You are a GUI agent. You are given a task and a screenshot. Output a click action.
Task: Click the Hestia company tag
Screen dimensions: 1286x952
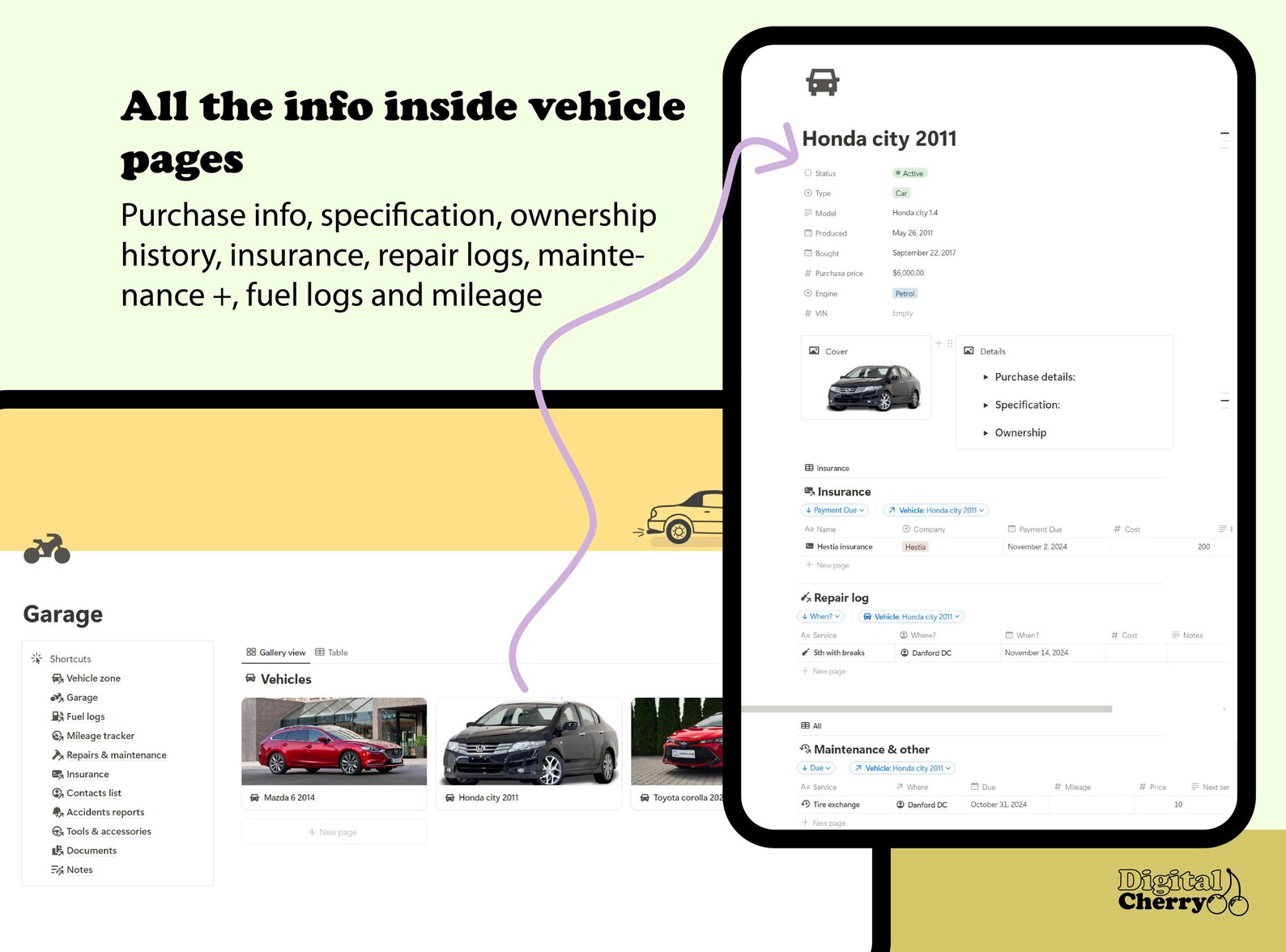(x=915, y=547)
